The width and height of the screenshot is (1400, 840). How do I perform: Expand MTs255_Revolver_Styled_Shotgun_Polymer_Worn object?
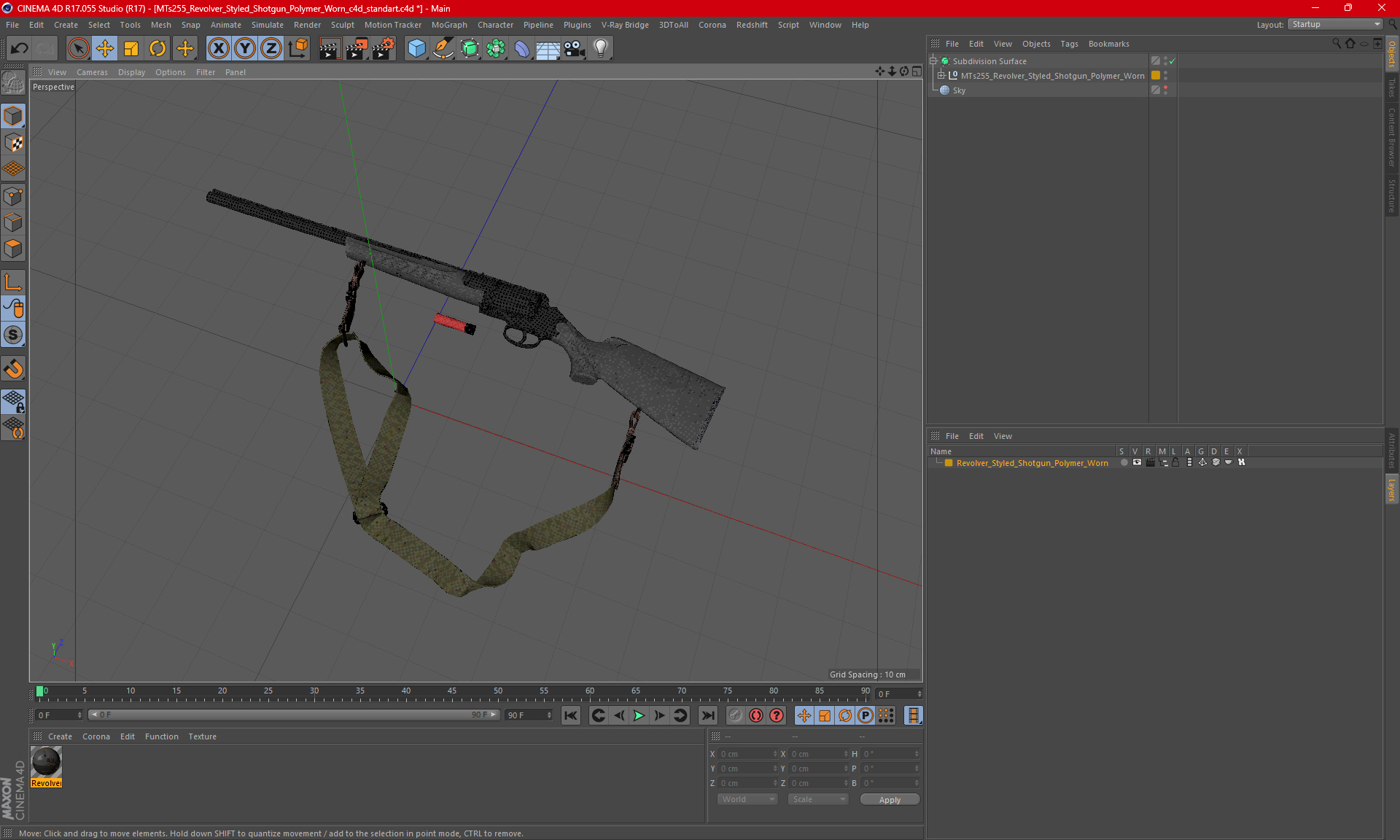(x=941, y=75)
